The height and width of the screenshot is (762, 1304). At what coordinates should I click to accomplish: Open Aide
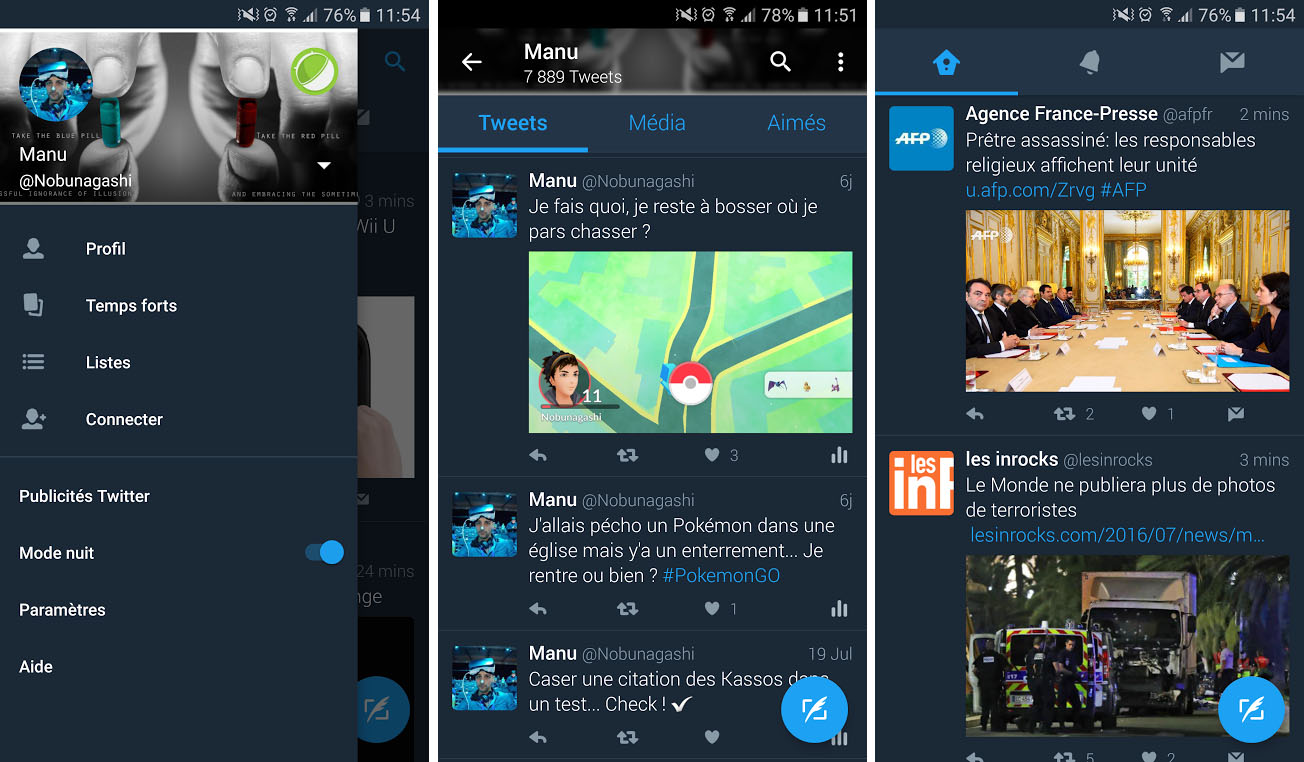36,667
